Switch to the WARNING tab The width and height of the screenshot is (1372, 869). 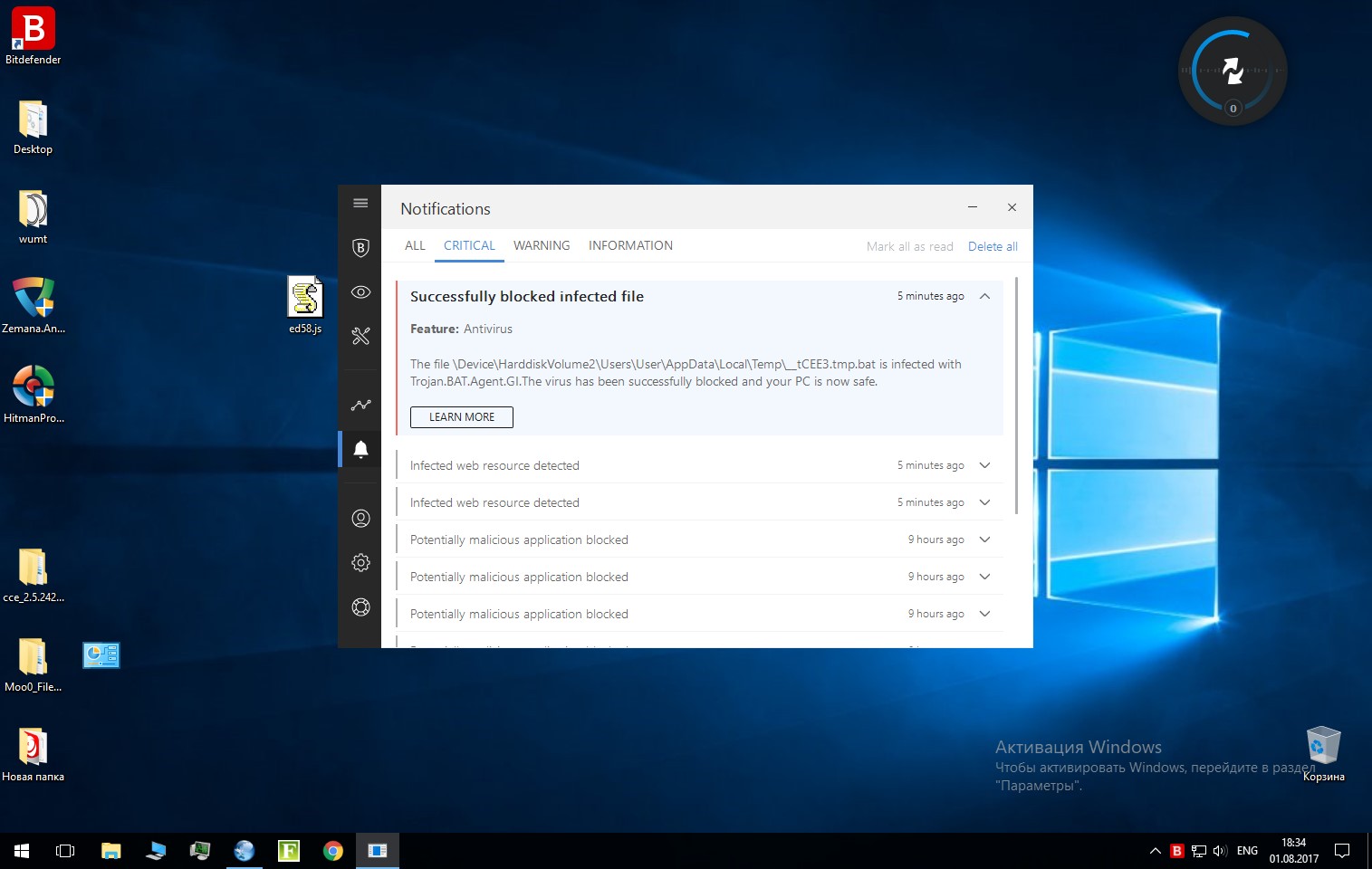coord(542,245)
